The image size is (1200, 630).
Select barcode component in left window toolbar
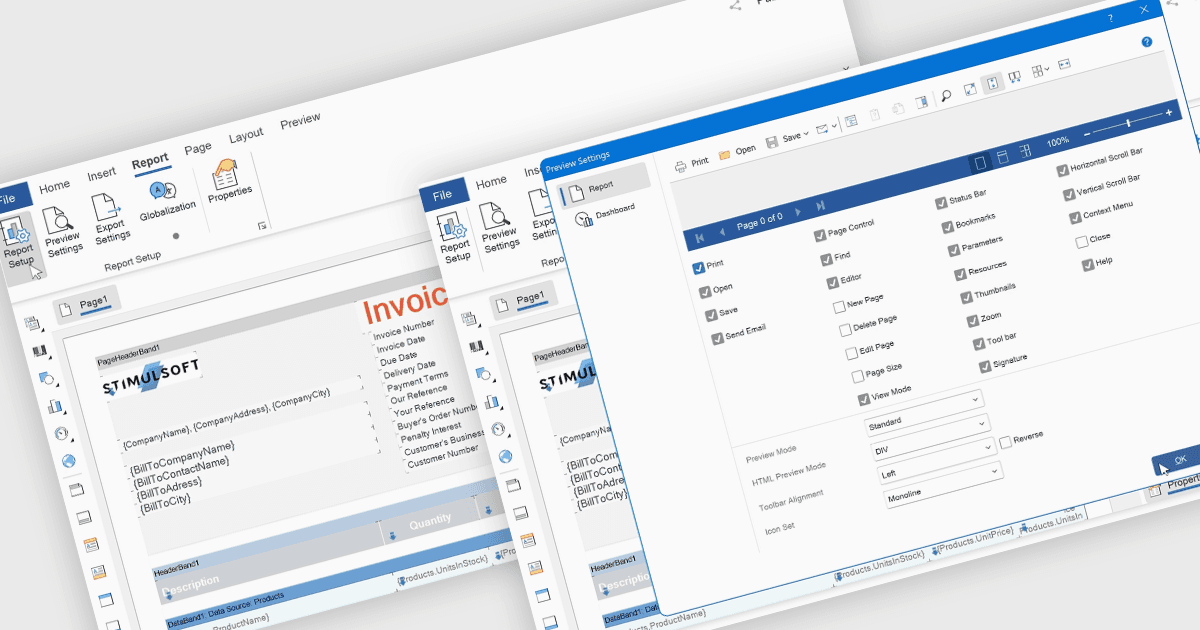tap(40, 351)
